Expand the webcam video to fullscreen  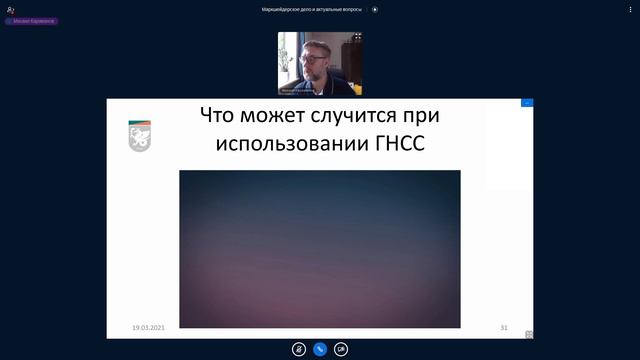click(358, 36)
